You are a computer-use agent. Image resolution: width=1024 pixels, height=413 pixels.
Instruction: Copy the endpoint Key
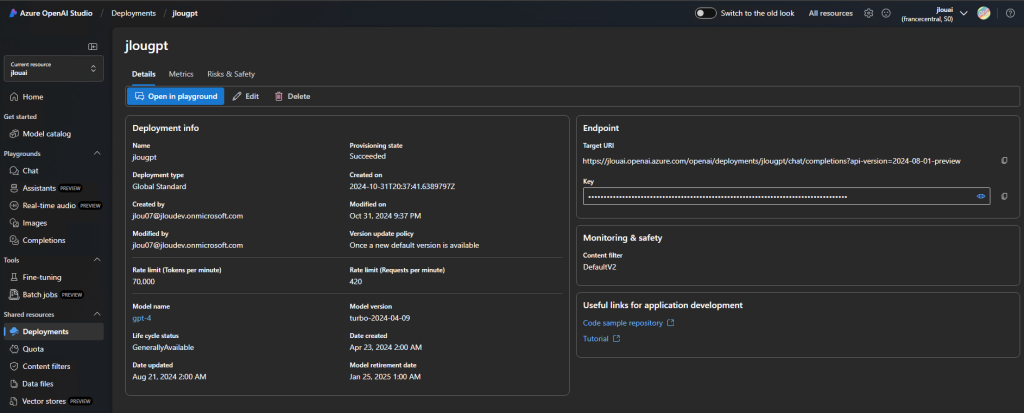click(1004, 196)
